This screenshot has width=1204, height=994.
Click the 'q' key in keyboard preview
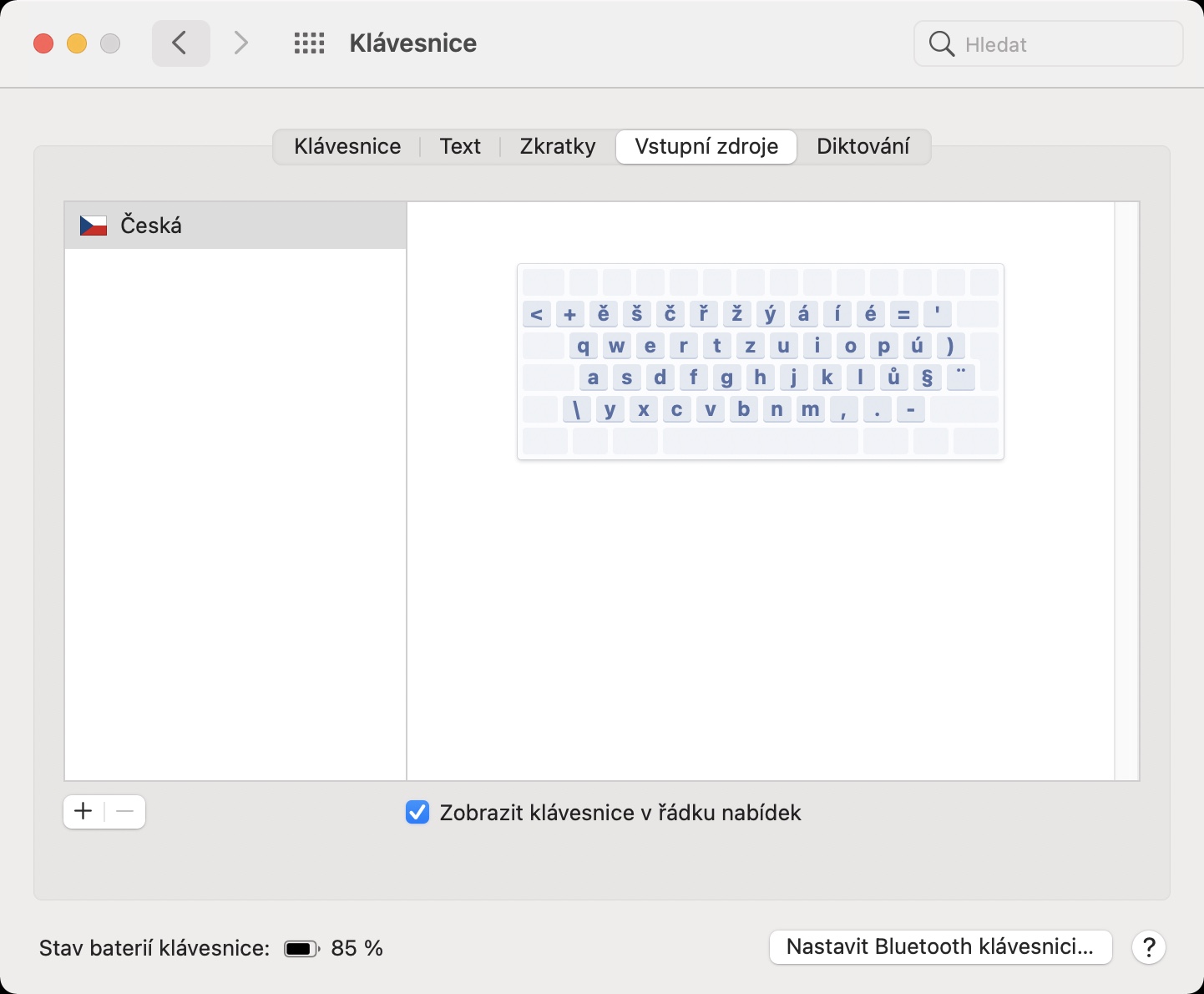(x=584, y=346)
